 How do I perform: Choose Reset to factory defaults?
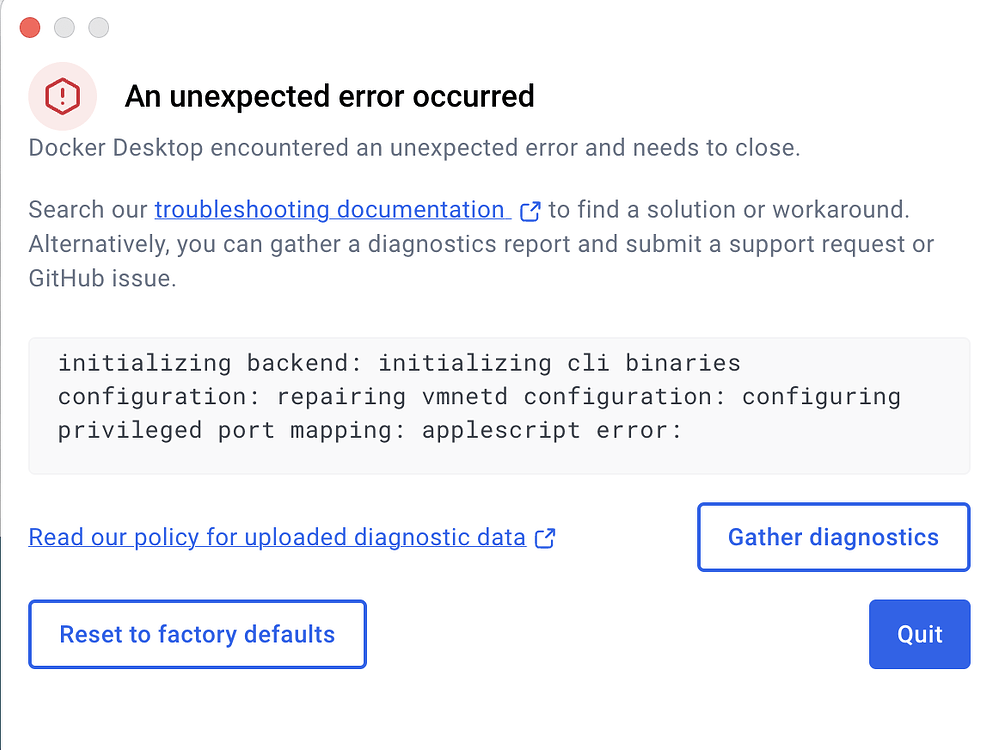click(x=197, y=634)
